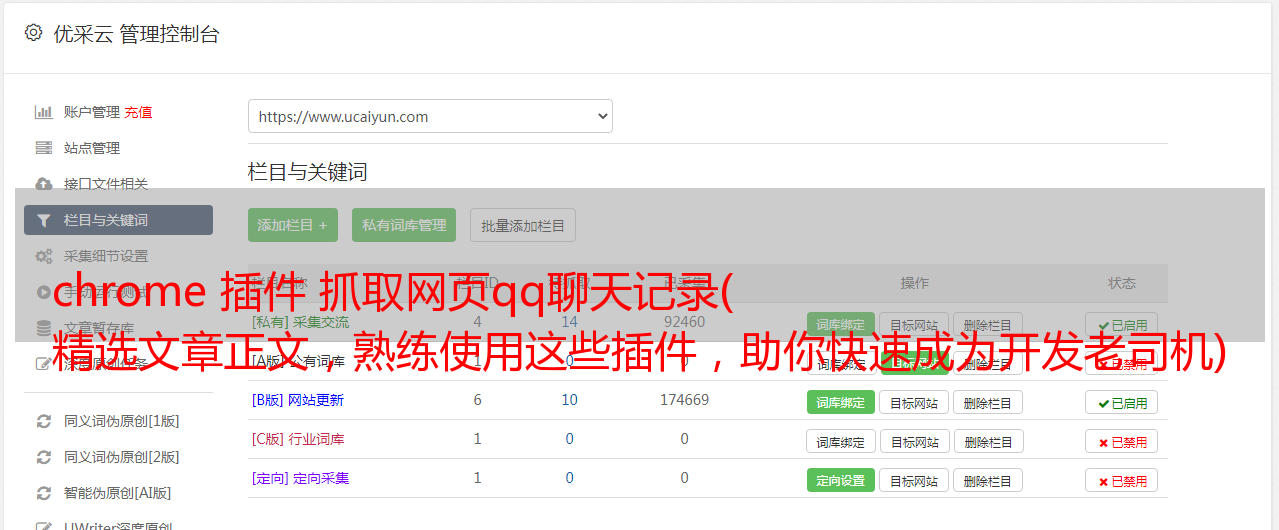
Task: Select the 栏目与关键词 sidebar item
Action: point(118,220)
